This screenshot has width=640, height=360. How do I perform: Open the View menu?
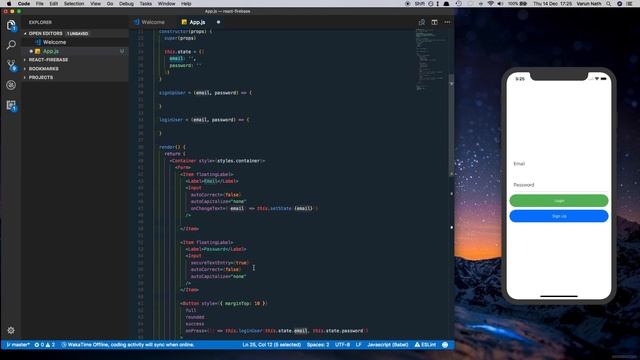click(96, 3)
